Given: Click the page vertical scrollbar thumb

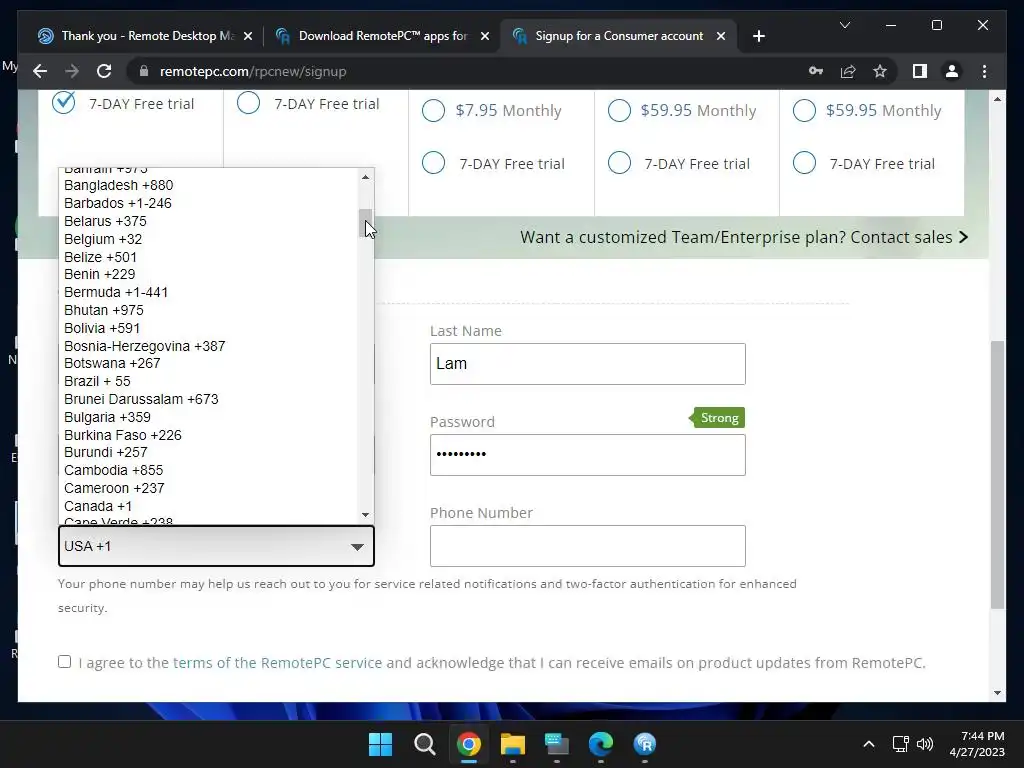Looking at the screenshot, I should [997, 475].
